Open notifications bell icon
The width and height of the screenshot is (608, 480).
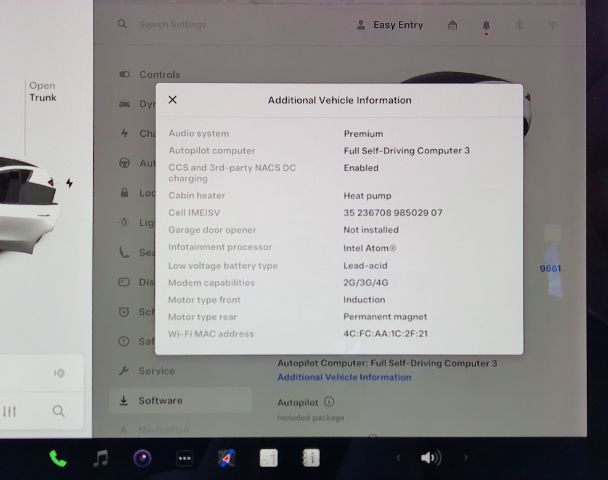486,26
